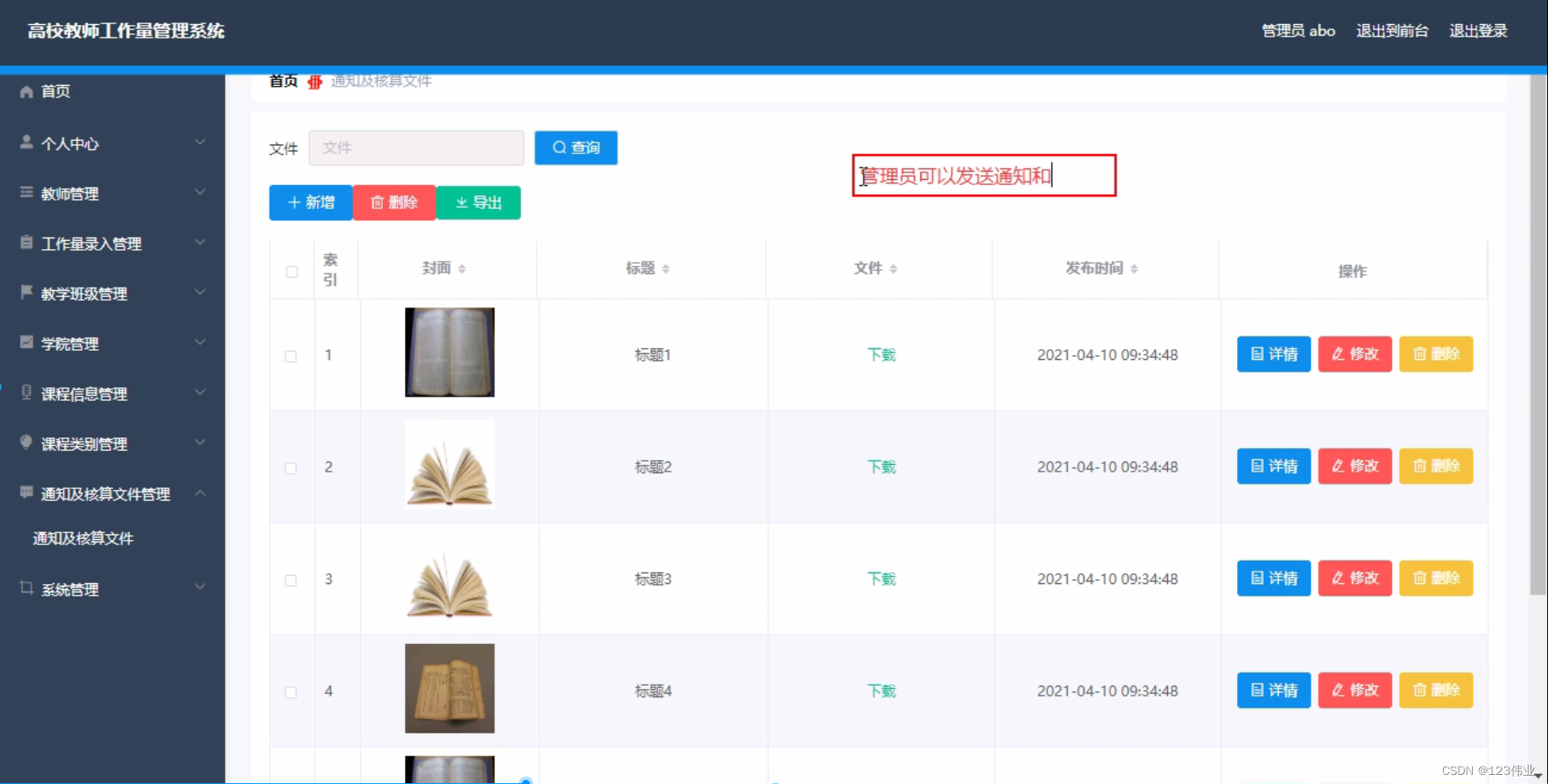Viewport: 1548px width, 784px height.
Task: Check the checkbox for row 1
Action: 291,356
